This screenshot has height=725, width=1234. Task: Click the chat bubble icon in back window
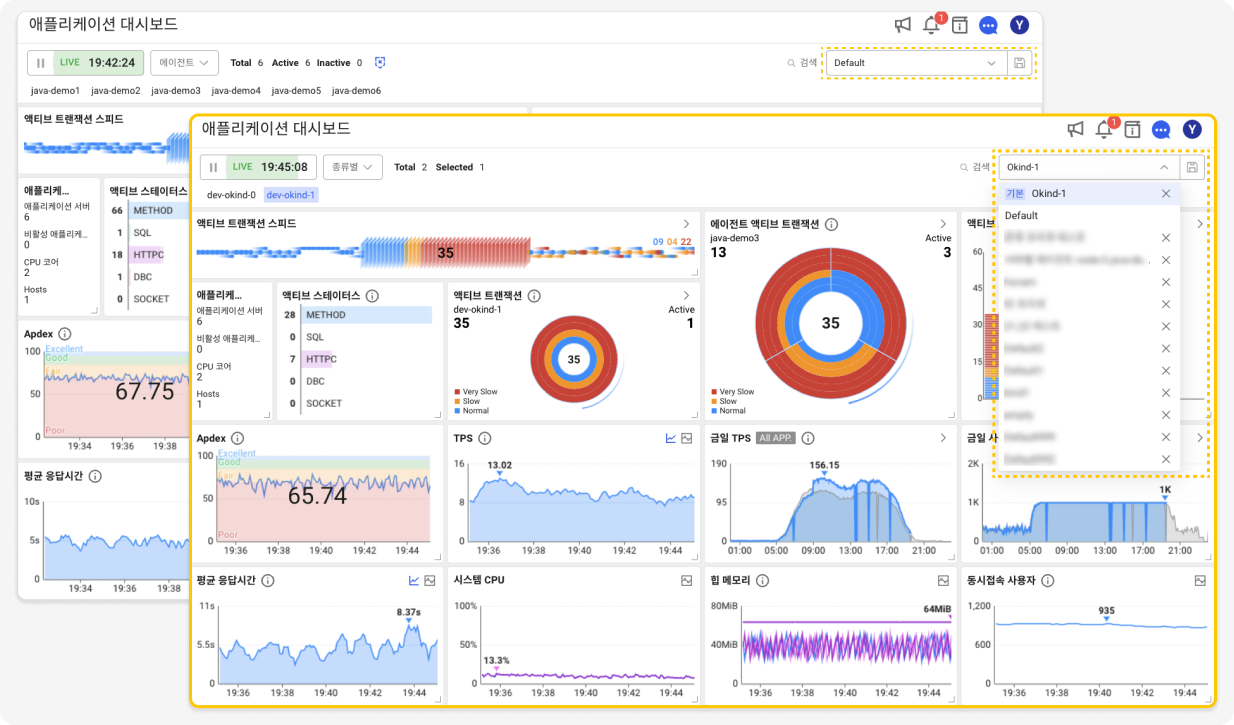pos(989,26)
